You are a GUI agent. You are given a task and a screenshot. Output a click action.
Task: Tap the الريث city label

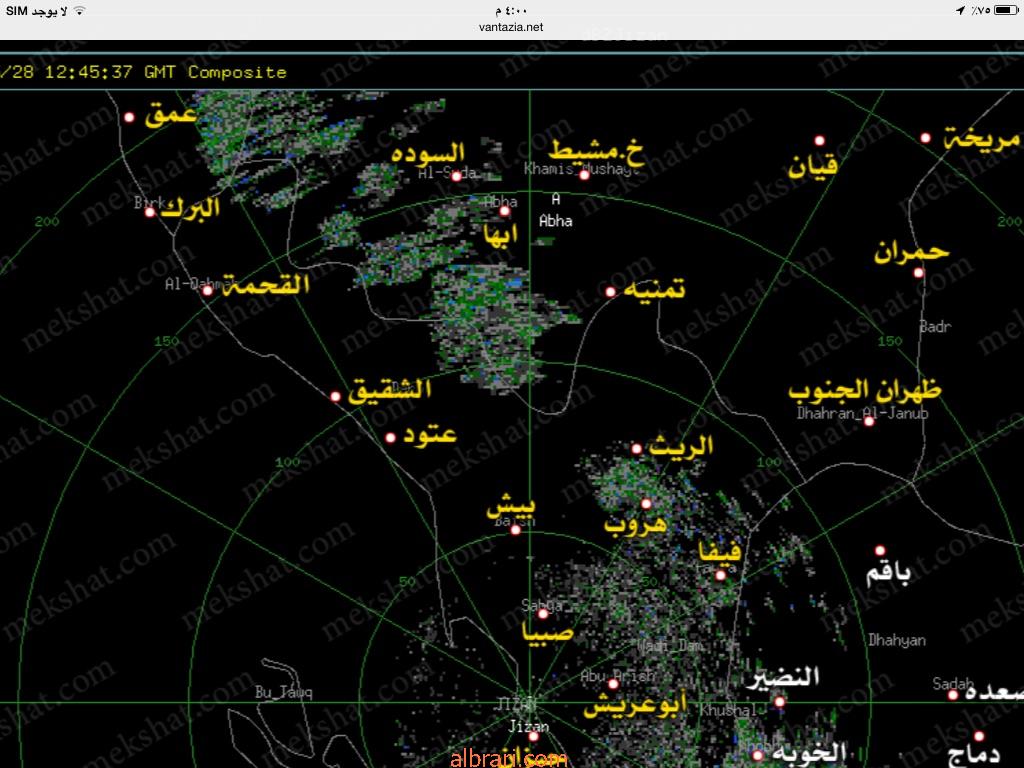pos(681,446)
